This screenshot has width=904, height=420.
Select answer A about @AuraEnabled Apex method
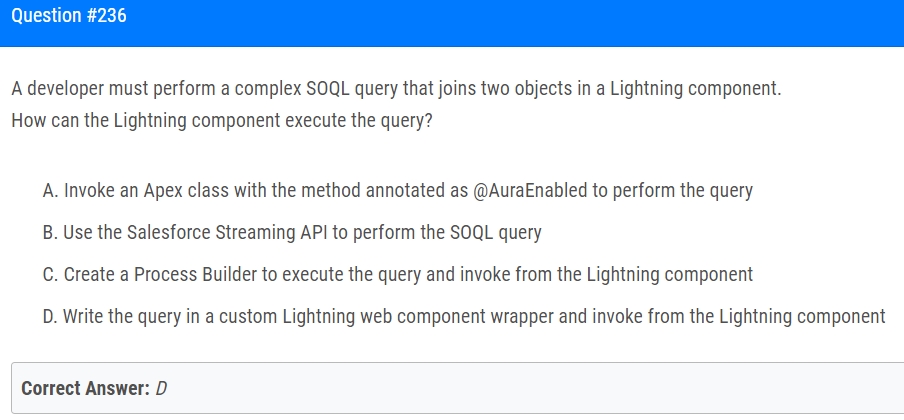pos(398,190)
